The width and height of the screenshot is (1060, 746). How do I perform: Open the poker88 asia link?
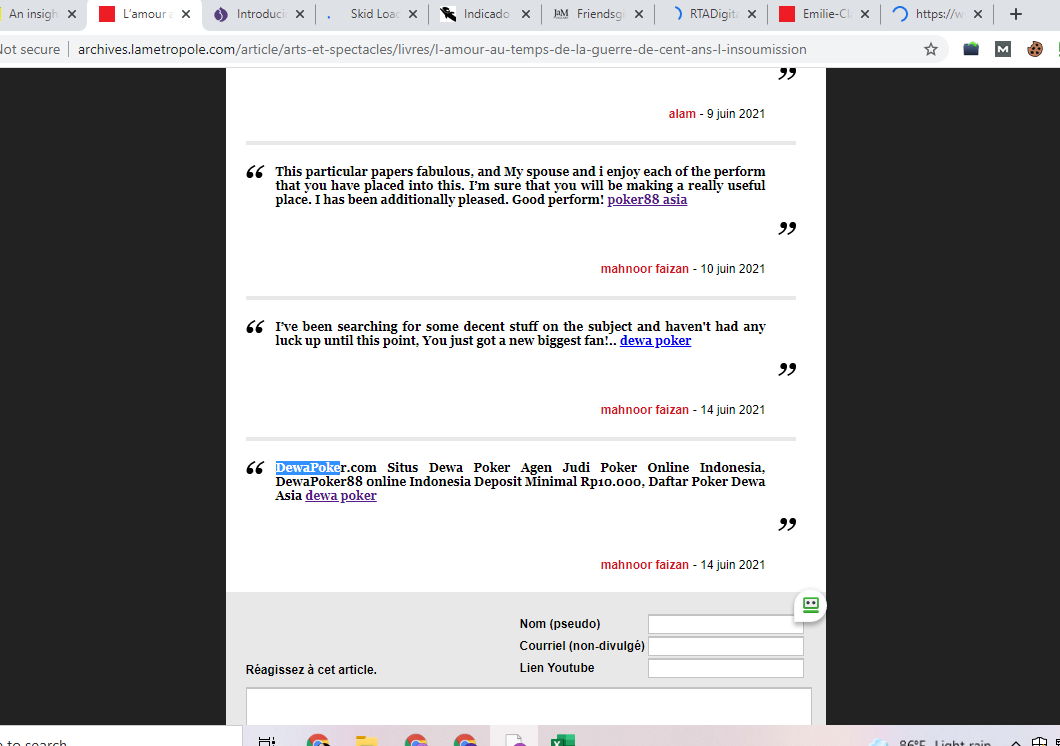[x=647, y=200]
